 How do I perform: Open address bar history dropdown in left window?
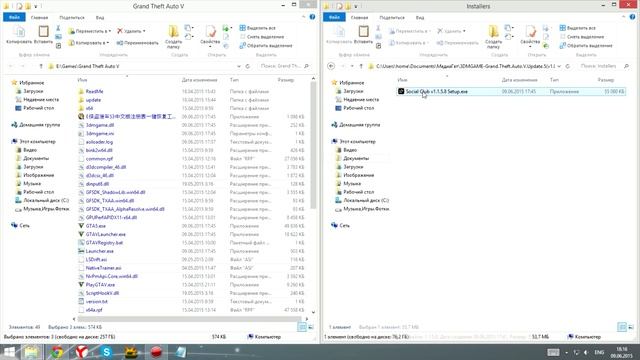(239, 66)
